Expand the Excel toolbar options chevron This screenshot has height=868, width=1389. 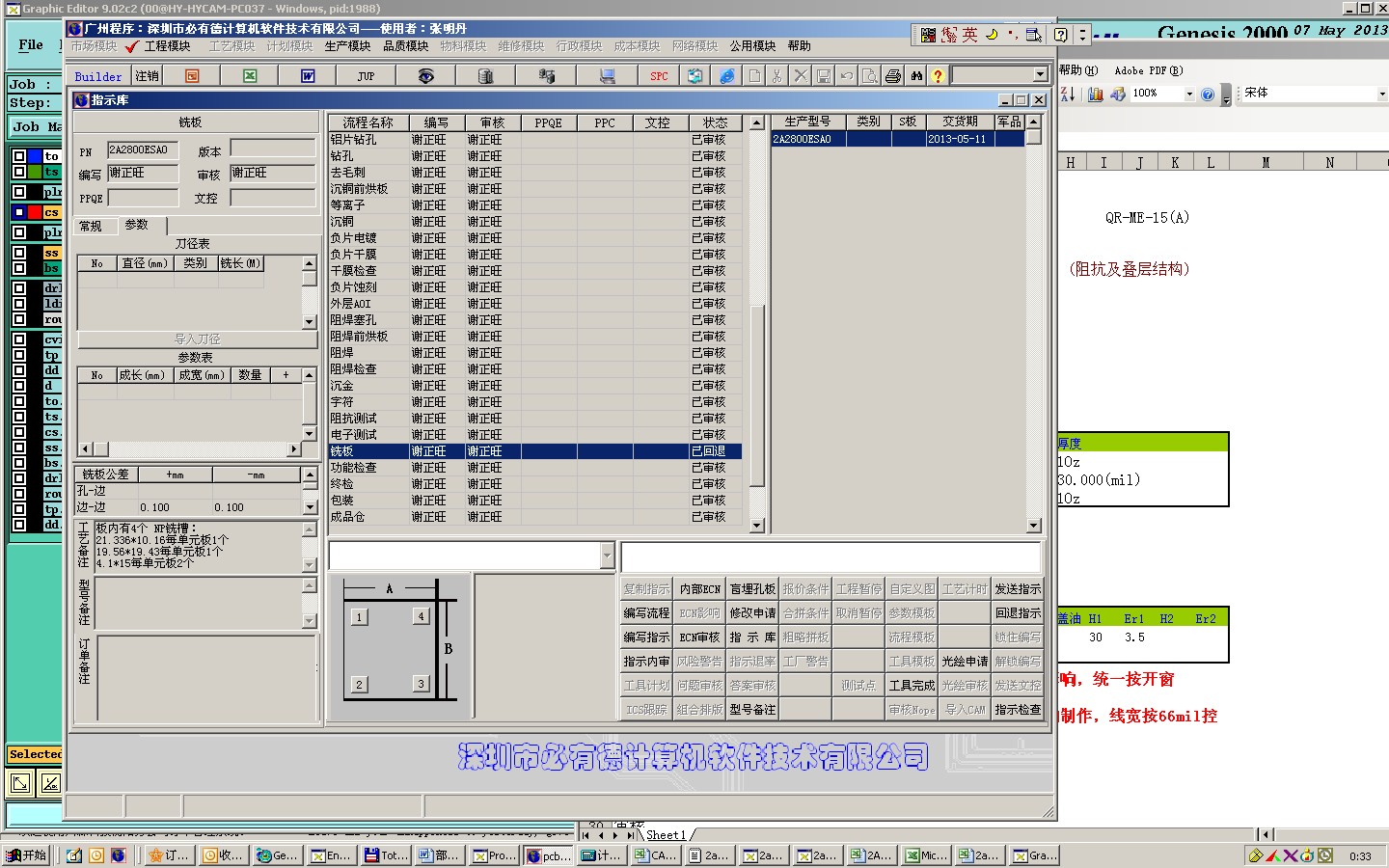pos(1226,95)
